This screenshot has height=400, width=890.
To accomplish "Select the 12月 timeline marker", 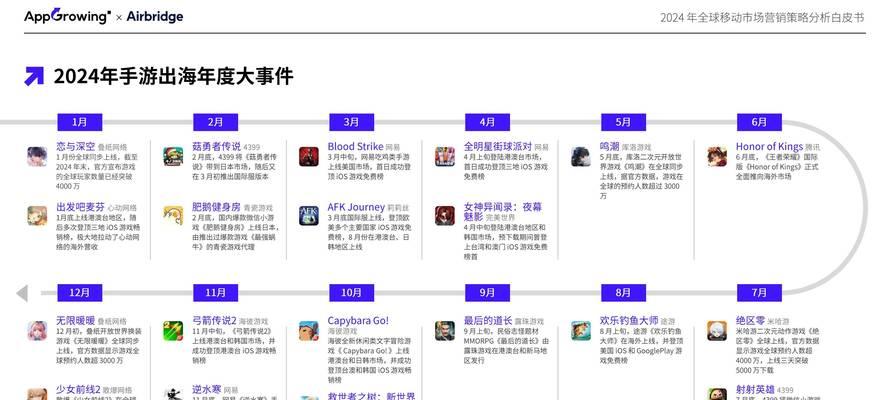I will pyautogui.click(x=80, y=293).
